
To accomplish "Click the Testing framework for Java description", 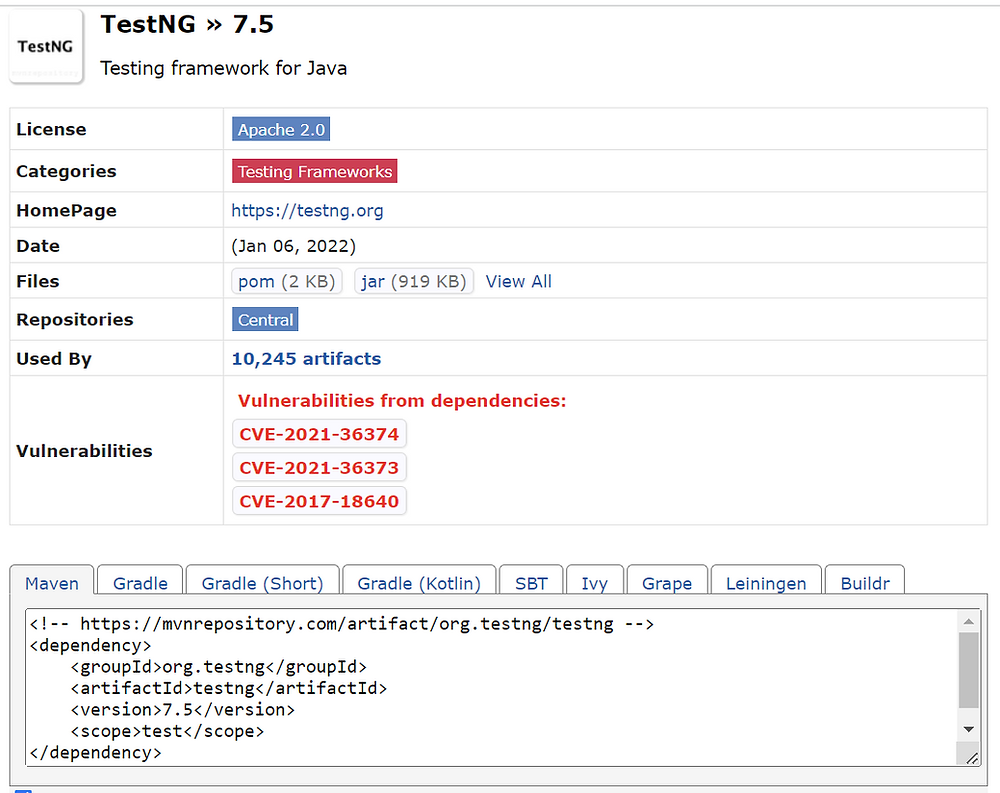I will (224, 68).
